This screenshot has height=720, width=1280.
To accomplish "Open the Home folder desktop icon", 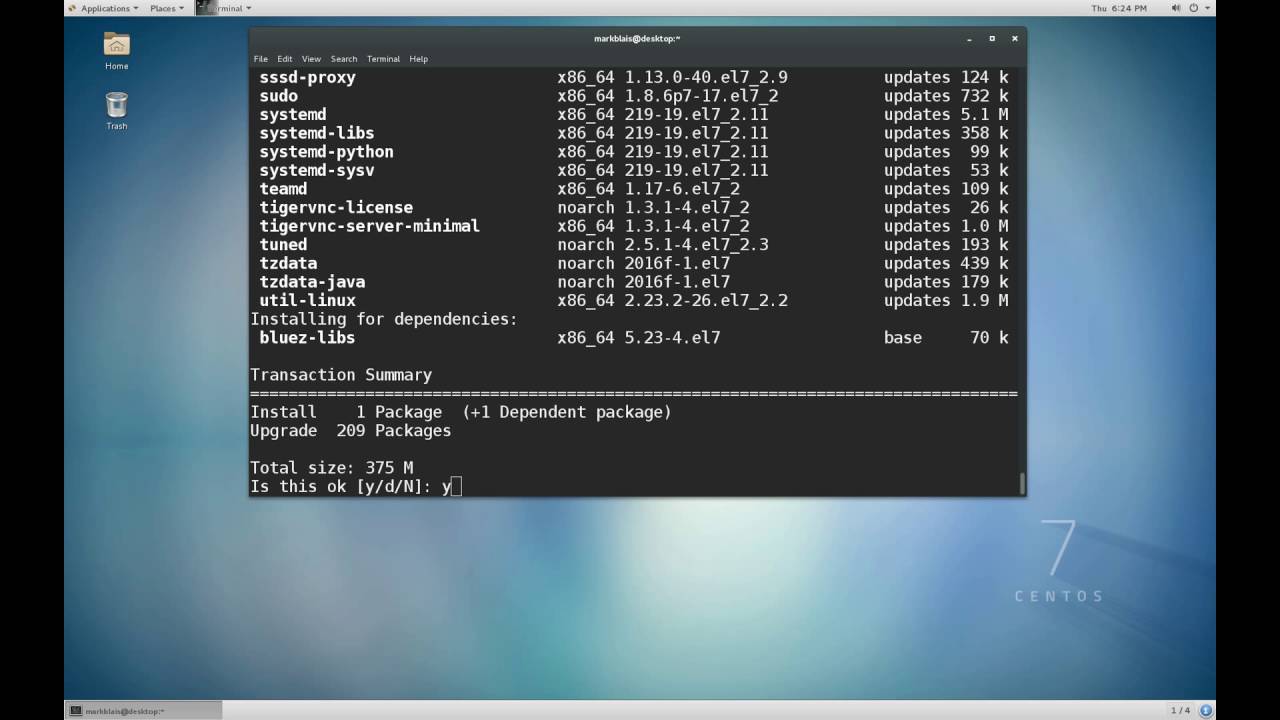I will (x=117, y=50).
